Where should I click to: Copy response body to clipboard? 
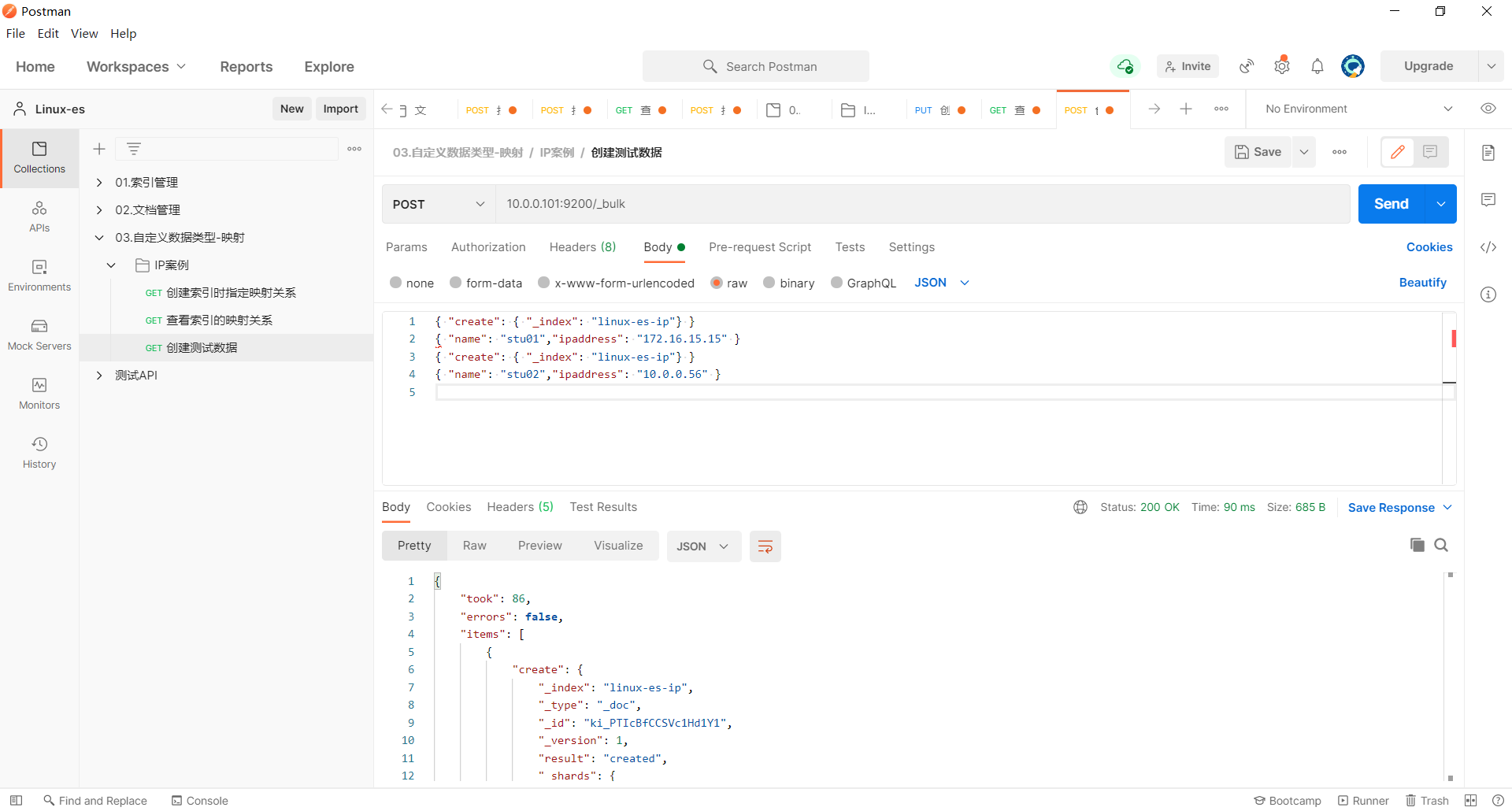(1417, 545)
